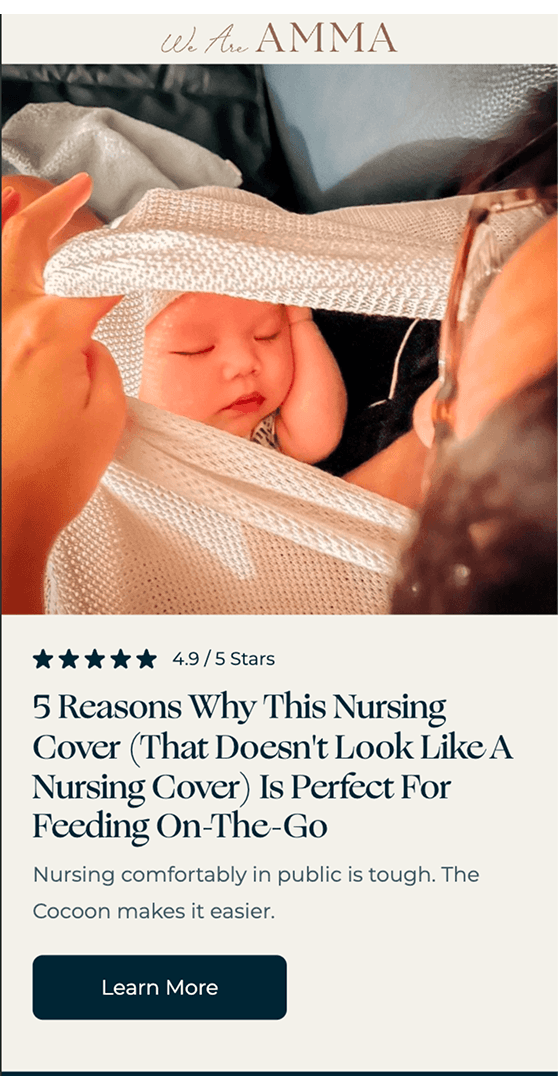Open the baby under nursing cover photo
558x1090 pixels.
click(x=279, y=339)
